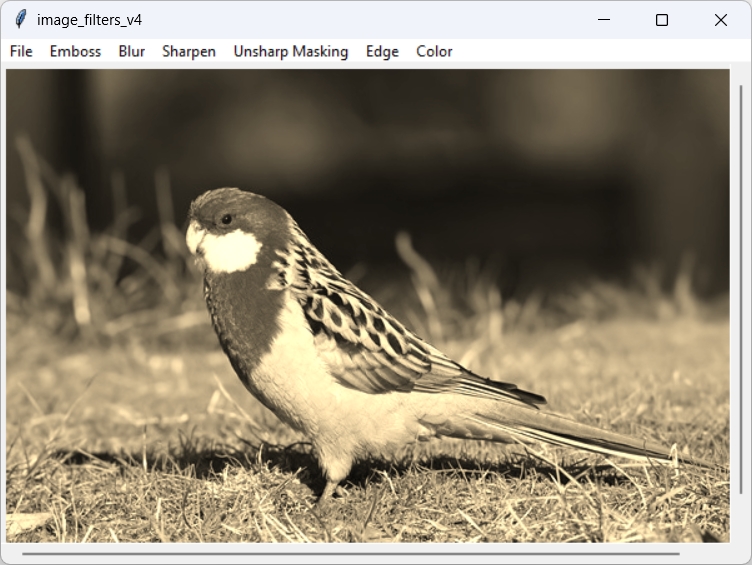
Task: Click the horizontal scrollbar below the image
Action: pos(351,554)
